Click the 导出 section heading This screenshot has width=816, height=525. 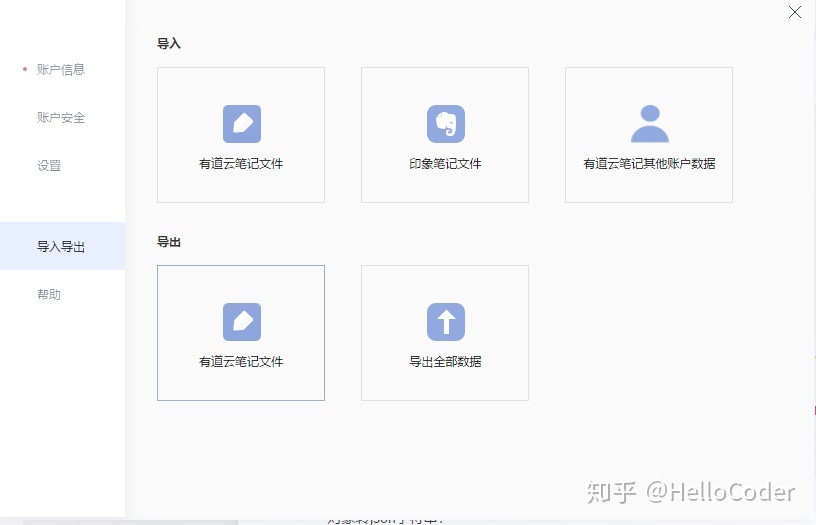[169, 242]
